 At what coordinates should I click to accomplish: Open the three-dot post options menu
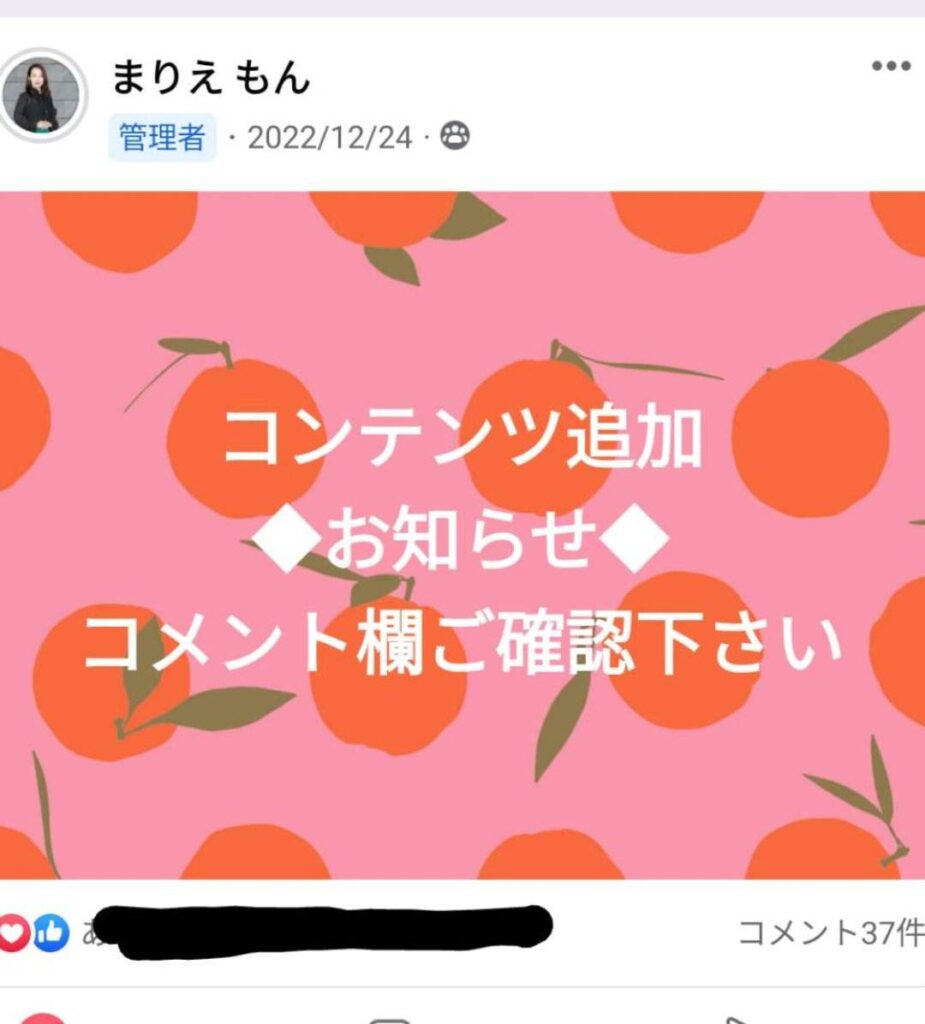[891, 66]
